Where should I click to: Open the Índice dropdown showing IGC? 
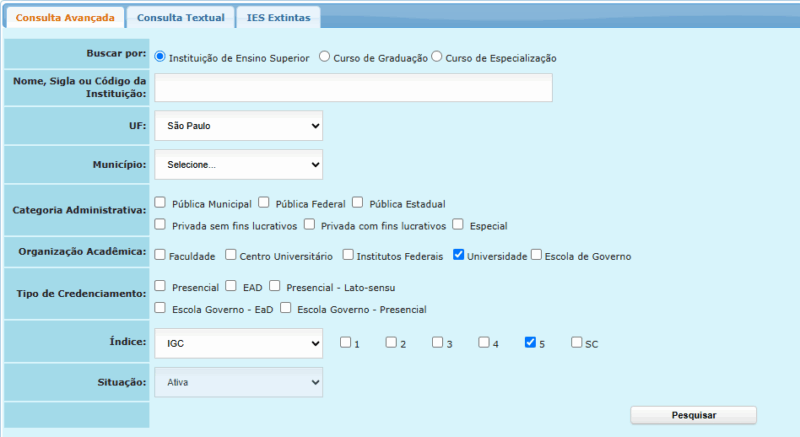(x=239, y=343)
